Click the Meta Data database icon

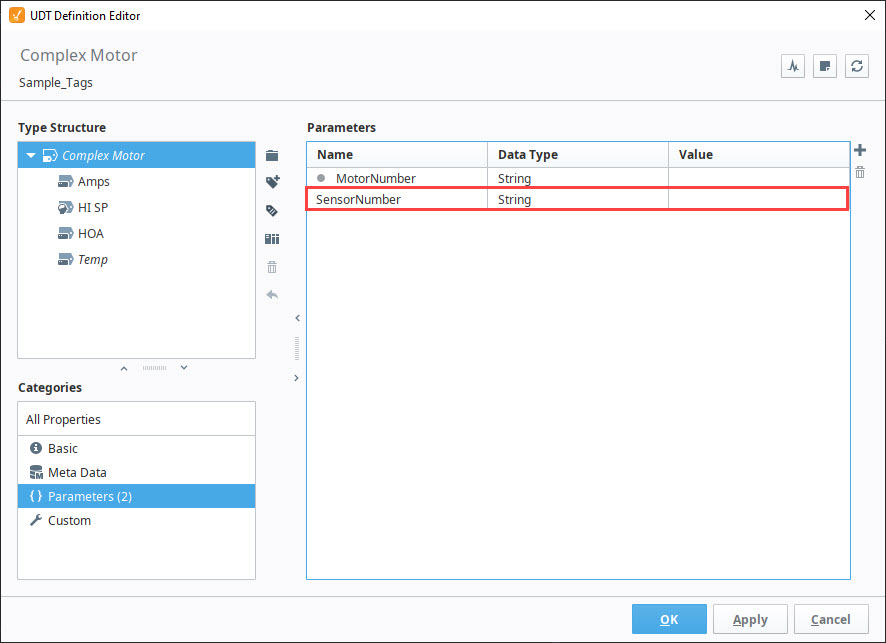36,472
